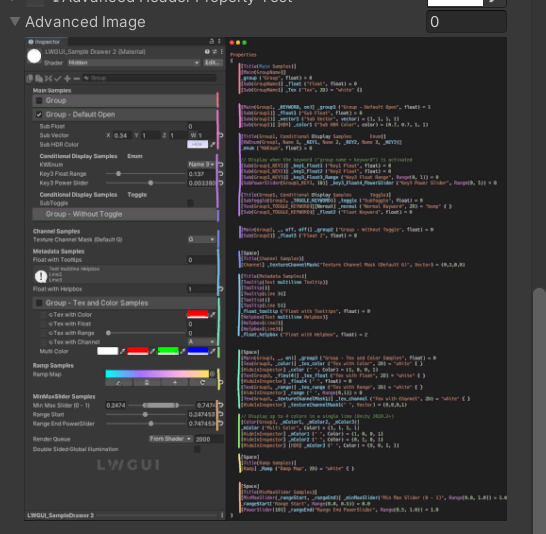Click the Range Start slider handle
This screenshot has height=534, width=546.
pos(145,415)
